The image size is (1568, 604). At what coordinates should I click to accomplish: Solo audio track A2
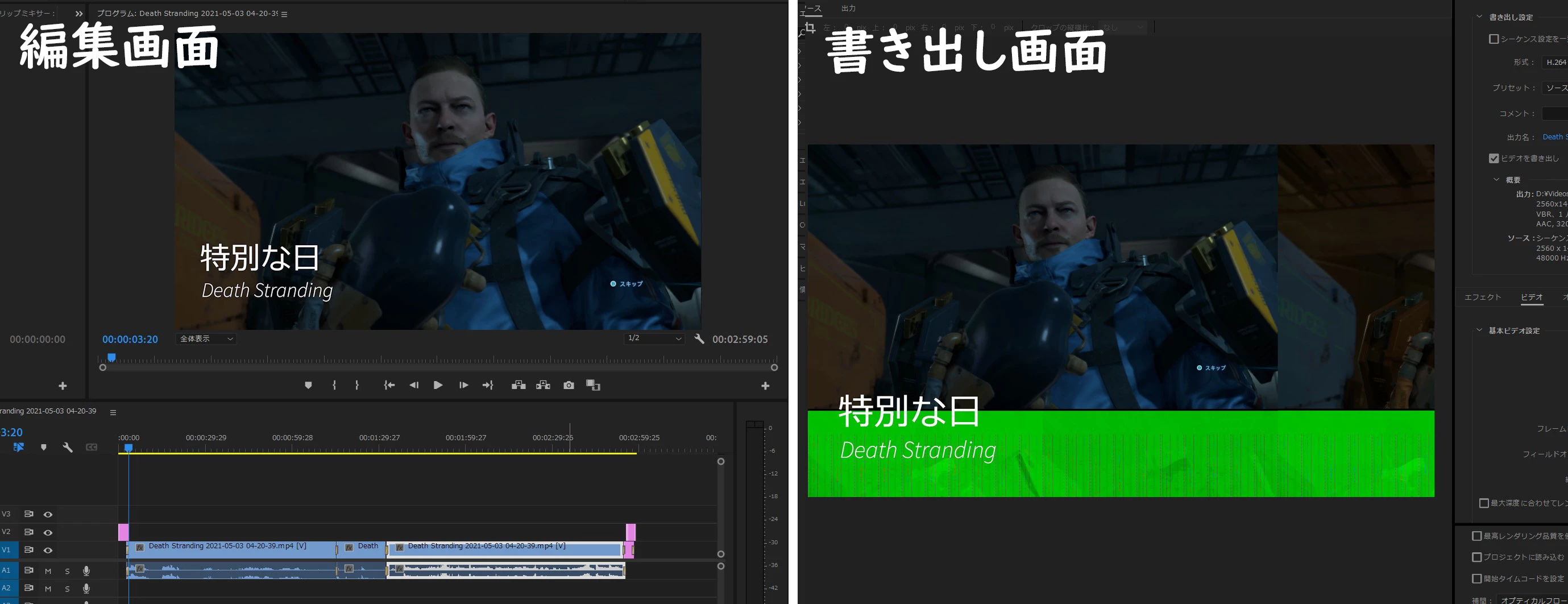(68, 589)
